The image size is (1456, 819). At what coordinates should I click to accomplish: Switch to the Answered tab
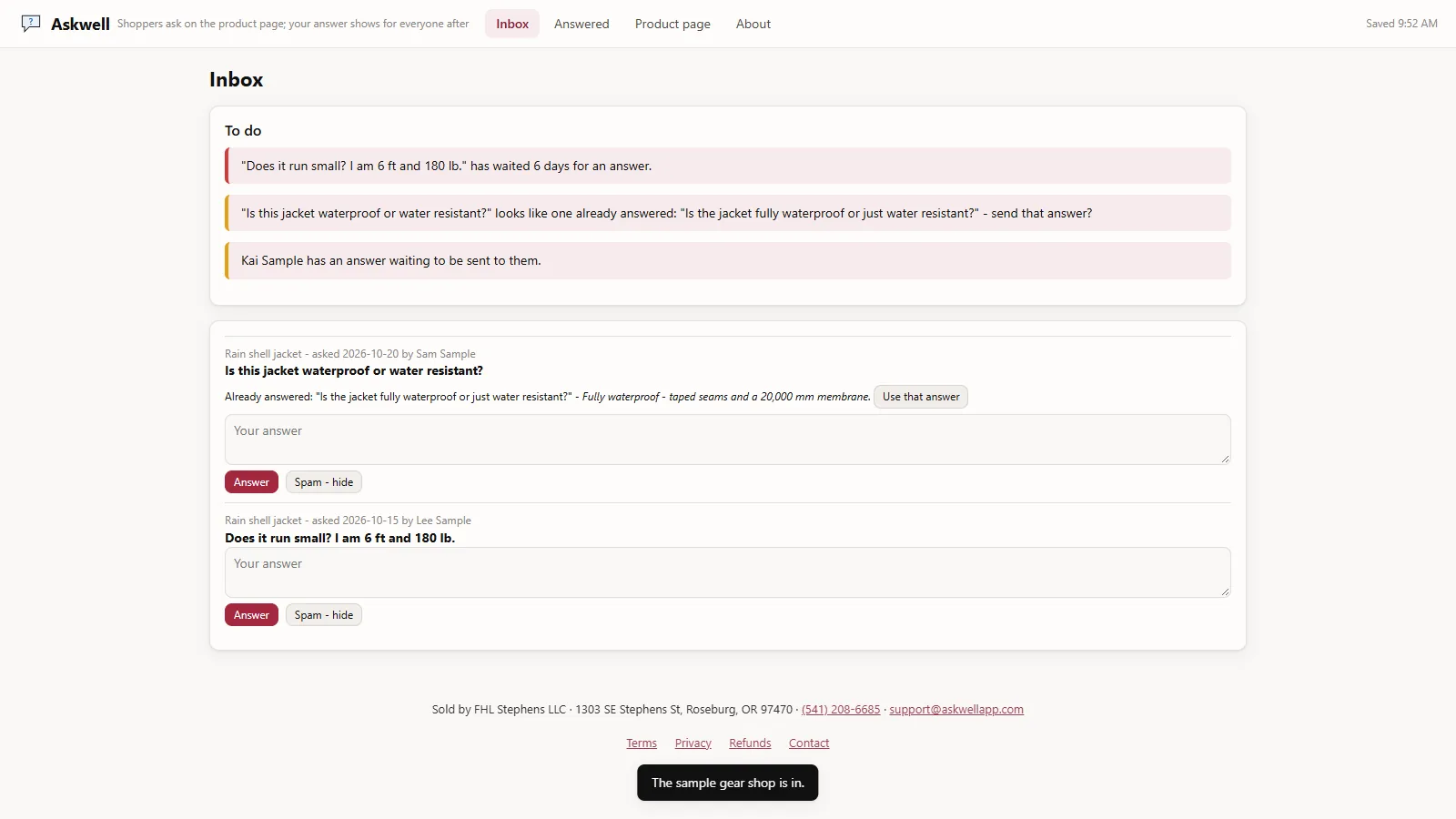tap(581, 24)
